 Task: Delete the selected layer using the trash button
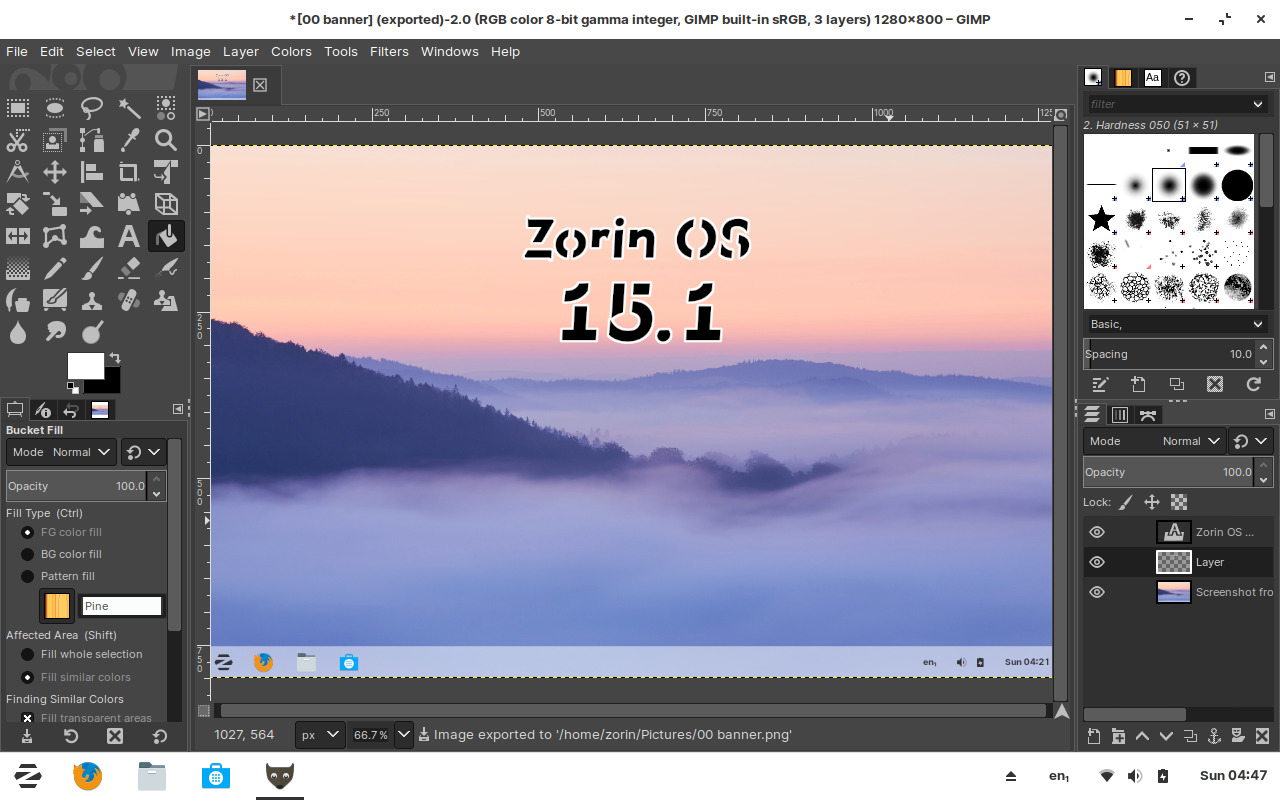[1263, 736]
